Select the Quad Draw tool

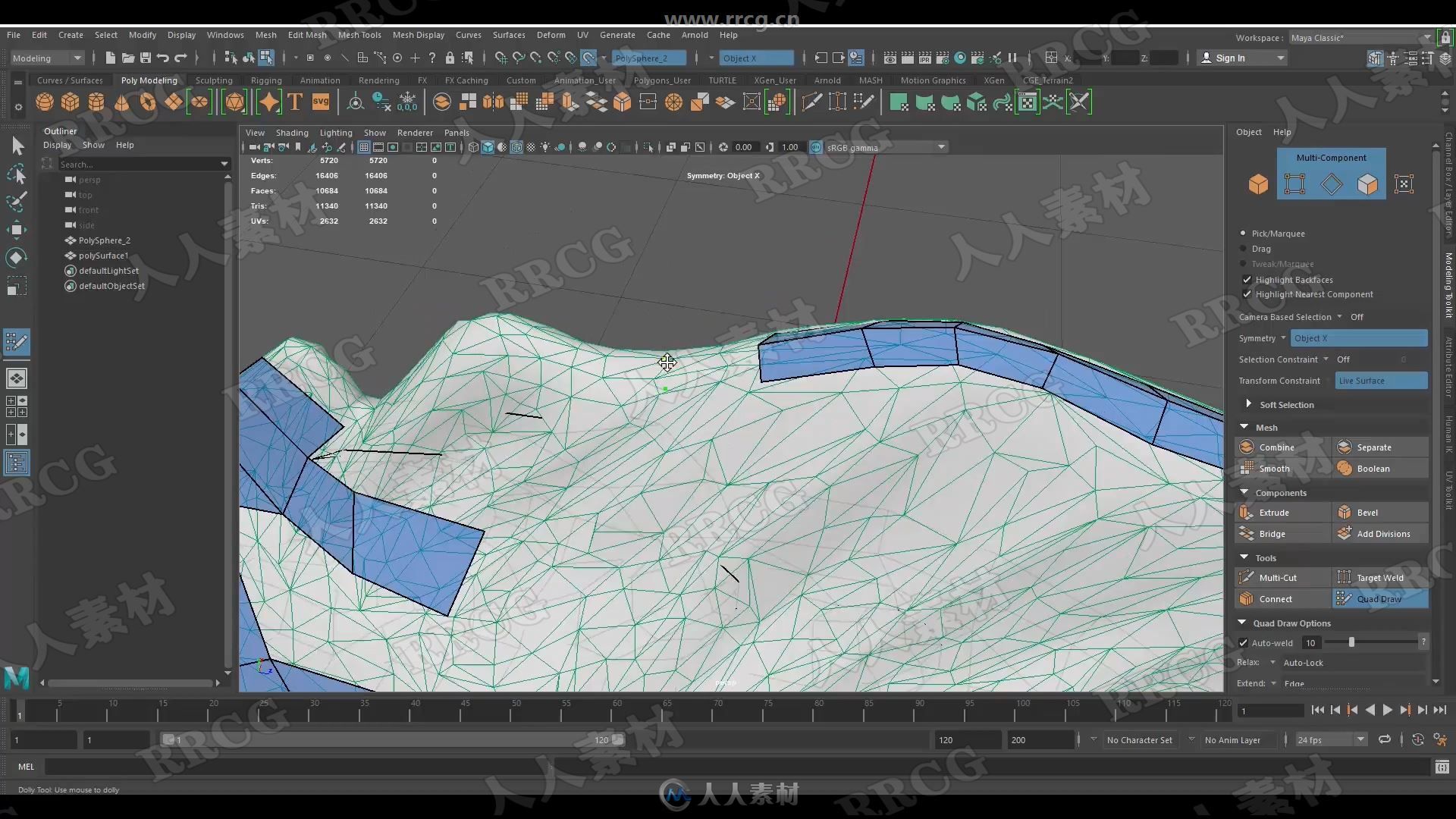[1379, 598]
